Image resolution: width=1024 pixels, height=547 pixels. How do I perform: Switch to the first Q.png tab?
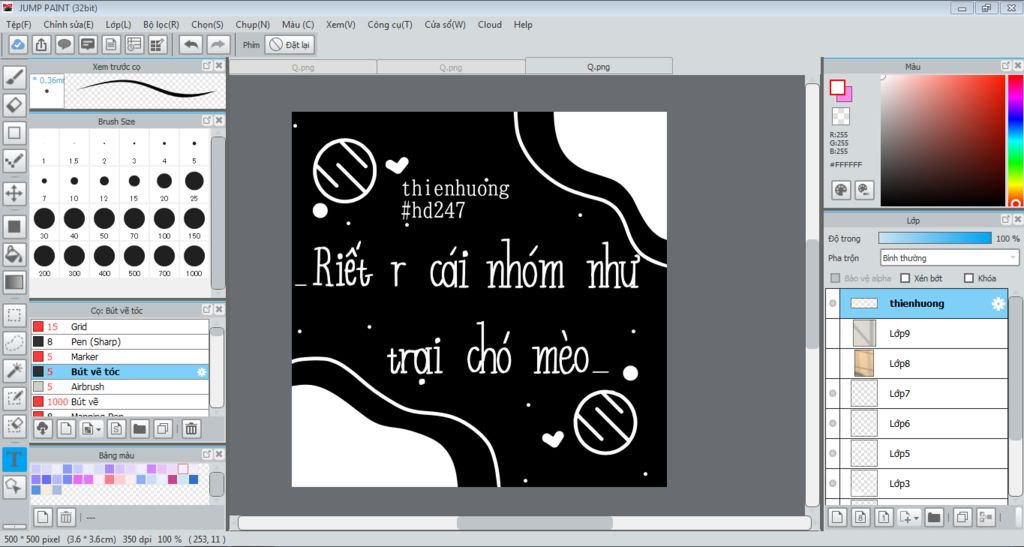pyautogui.click(x=303, y=67)
